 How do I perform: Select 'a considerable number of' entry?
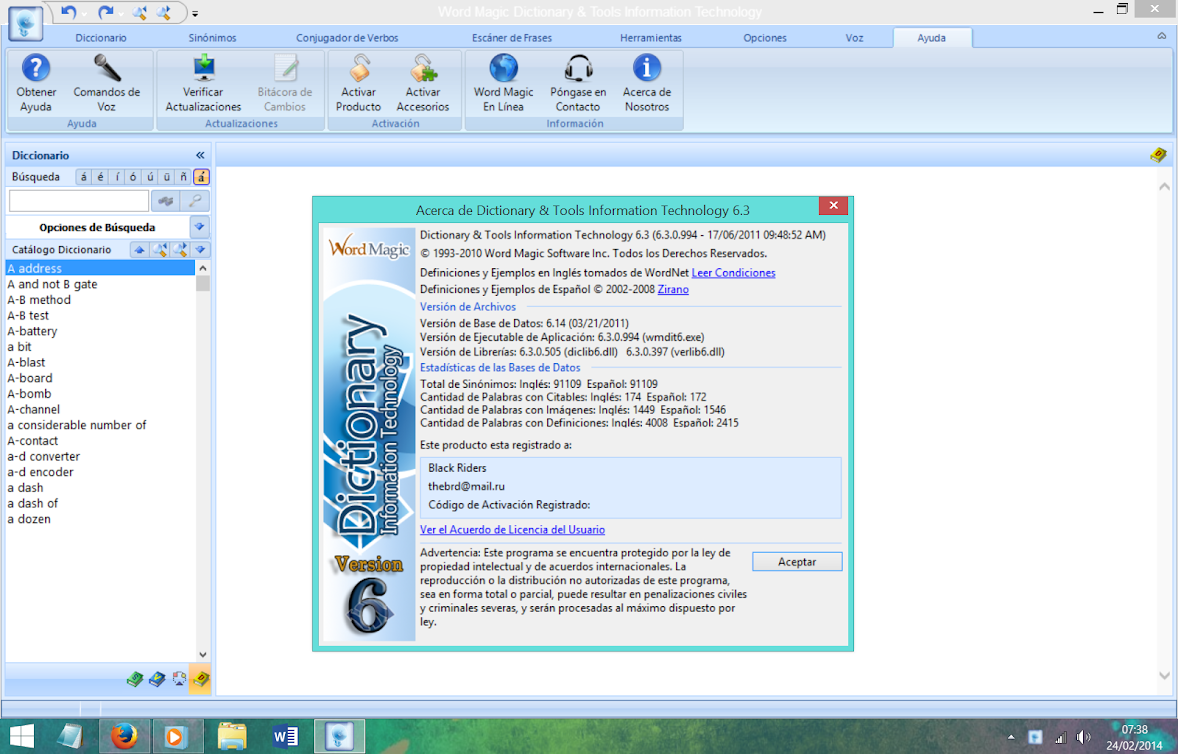click(100, 425)
